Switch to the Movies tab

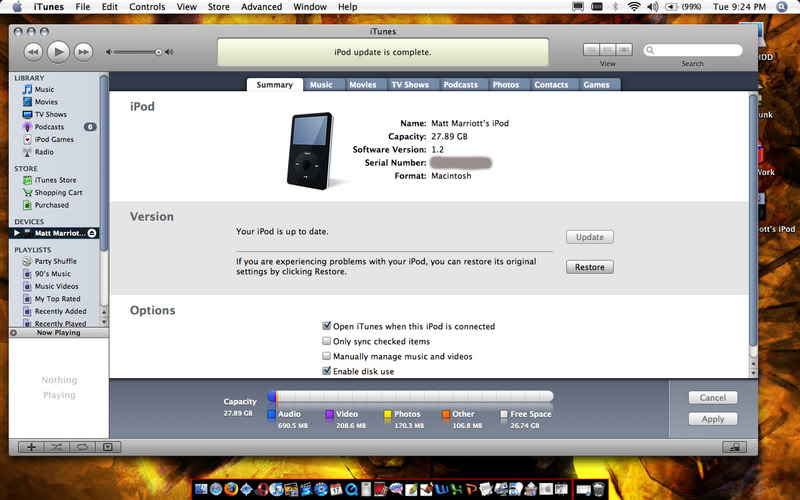tap(363, 85)
